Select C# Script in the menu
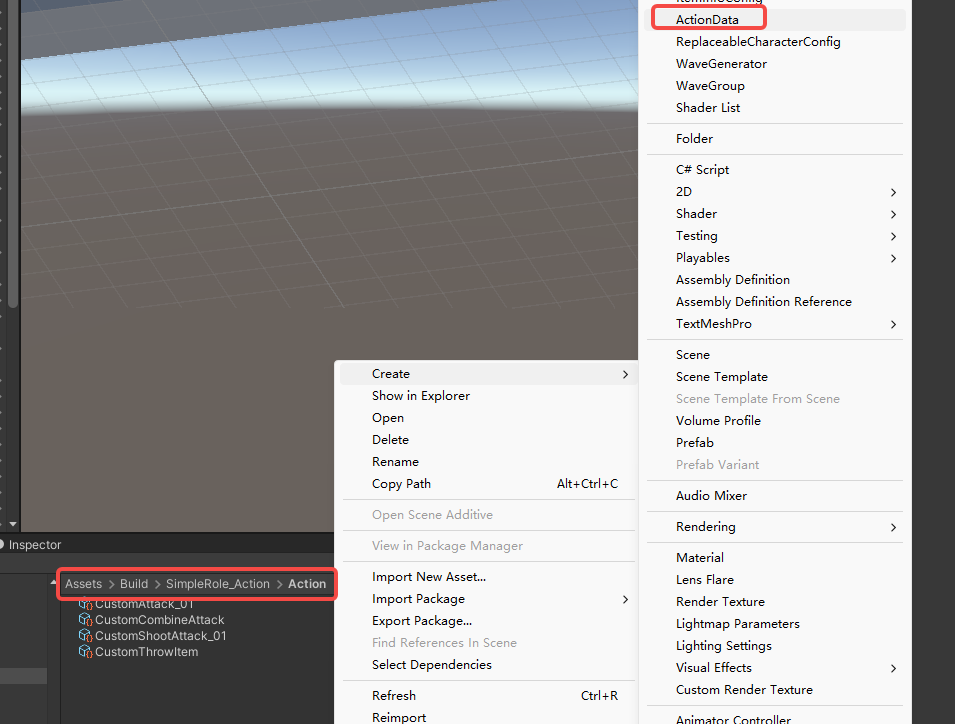The height and width of the screenshot is (724, 955). point(702,170)
